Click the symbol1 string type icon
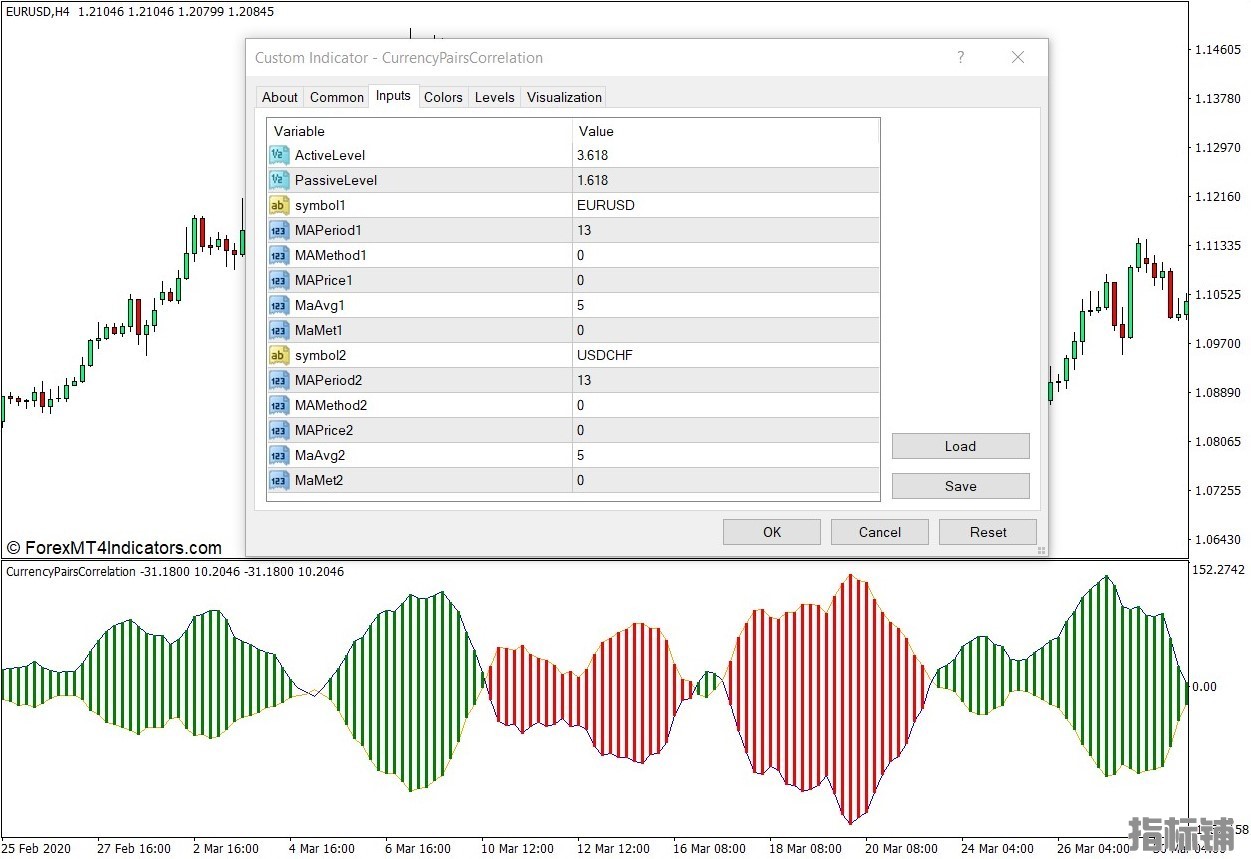The width and height of the screenshot is (1251, 859). click(x=279, y=205)
